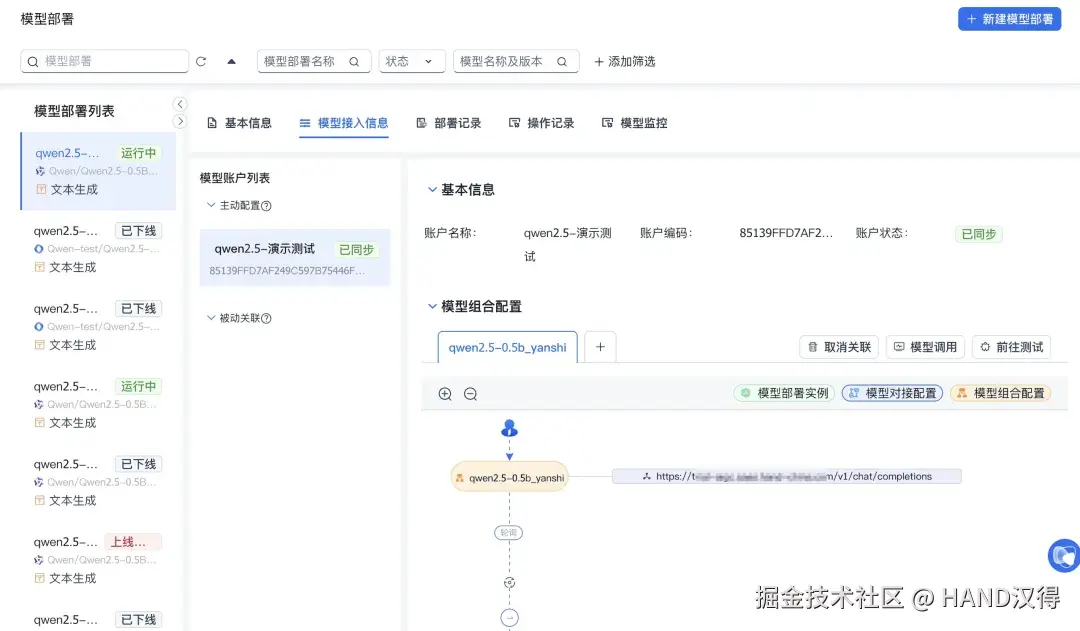Collapse filters with the up-arrow icon

231,61
